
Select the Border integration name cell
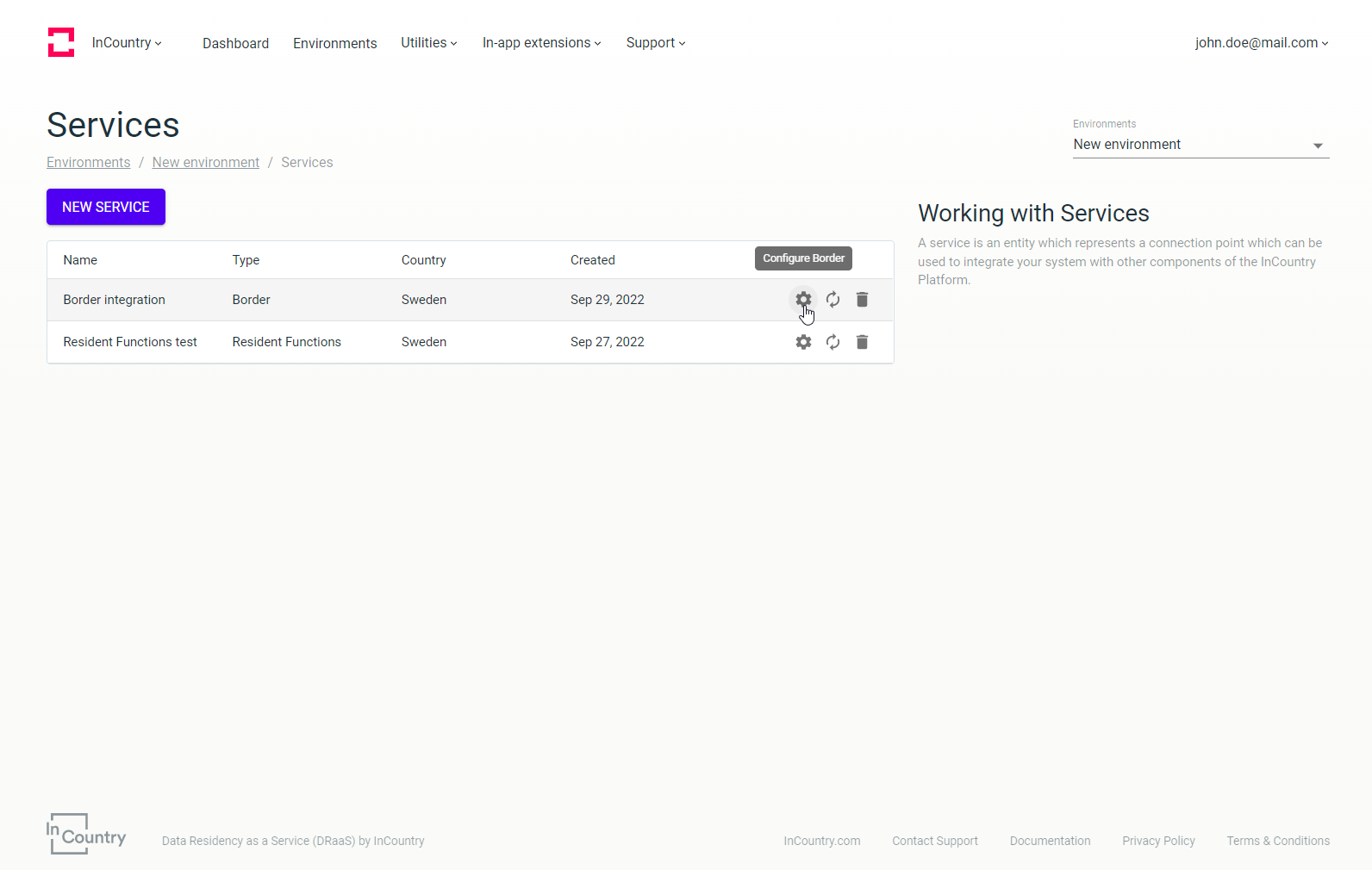114,300
